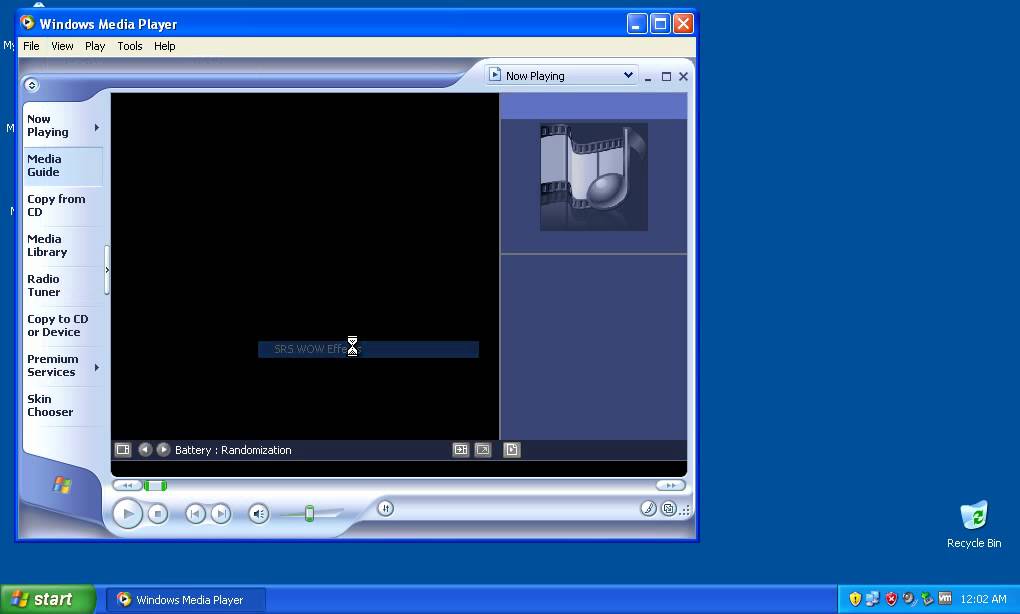1020x614 pixels.
Task: Click the rewind button on seek bar
Action: tap(128, 485)
